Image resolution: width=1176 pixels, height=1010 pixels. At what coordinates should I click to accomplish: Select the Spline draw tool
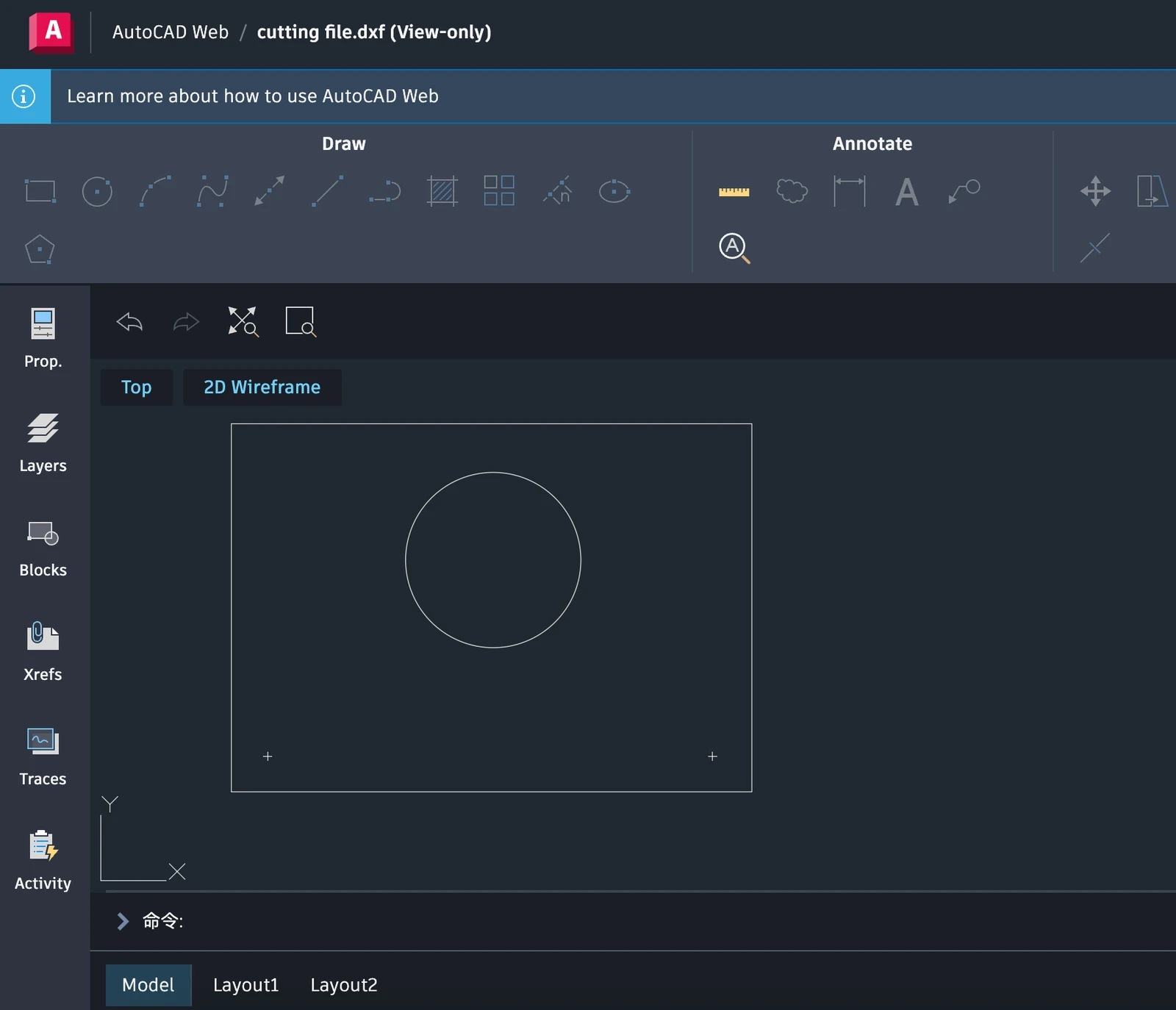pos(212,191)
